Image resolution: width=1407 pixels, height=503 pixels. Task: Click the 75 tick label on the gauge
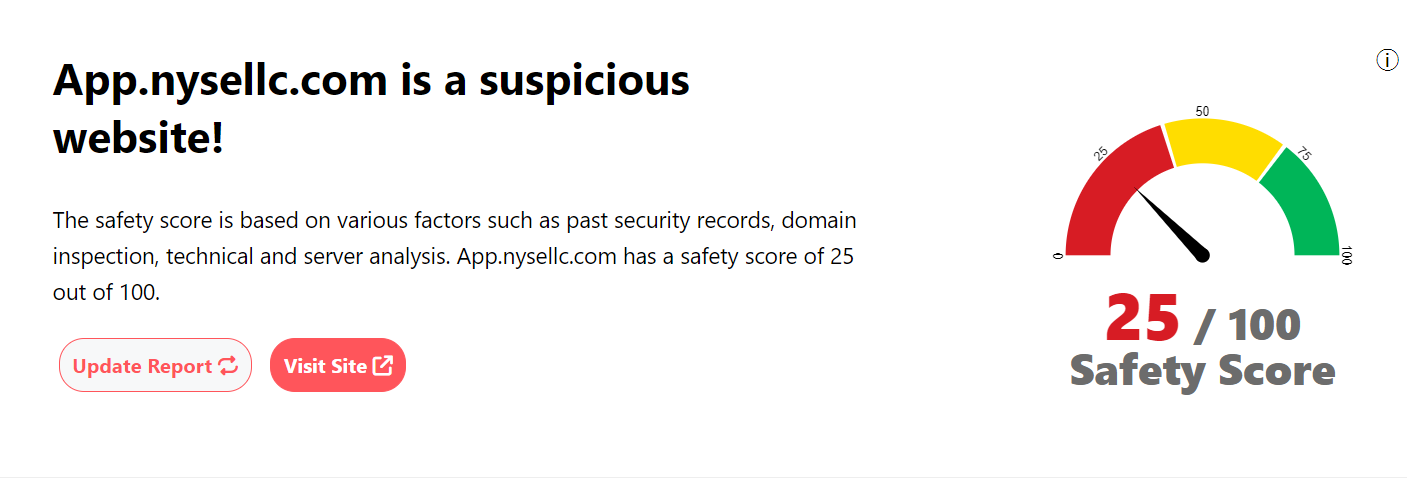tap(1304, 154)
